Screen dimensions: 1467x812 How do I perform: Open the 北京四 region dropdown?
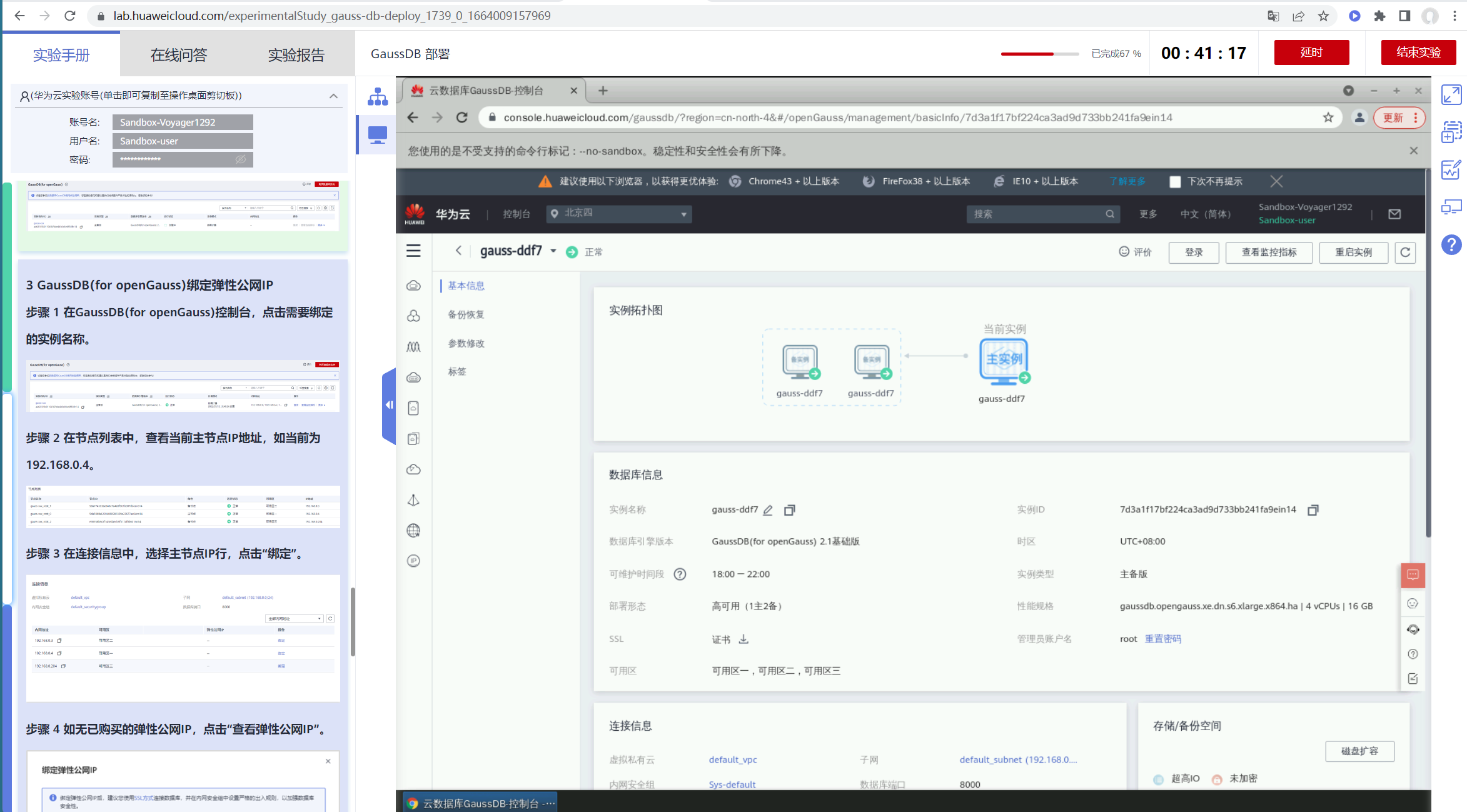pos(619,214)
